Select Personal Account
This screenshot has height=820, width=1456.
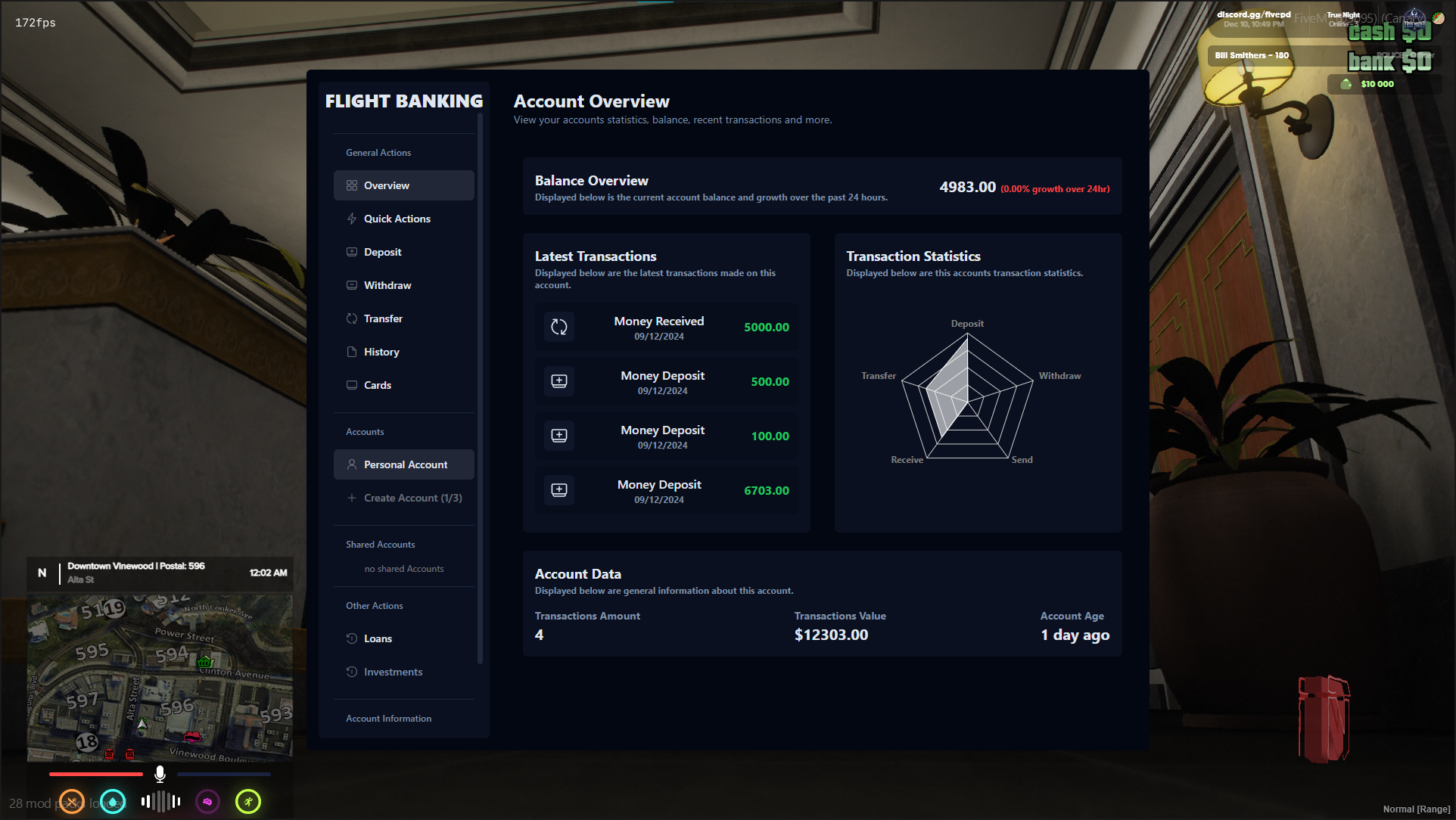(405, 464)
